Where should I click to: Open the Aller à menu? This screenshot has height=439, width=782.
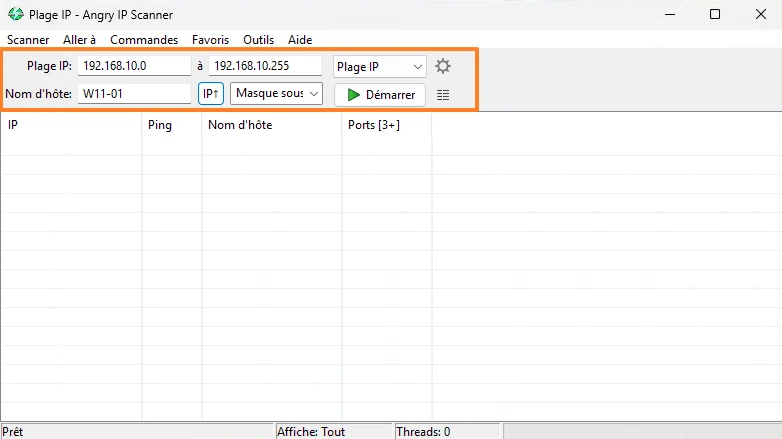[79, 40]
